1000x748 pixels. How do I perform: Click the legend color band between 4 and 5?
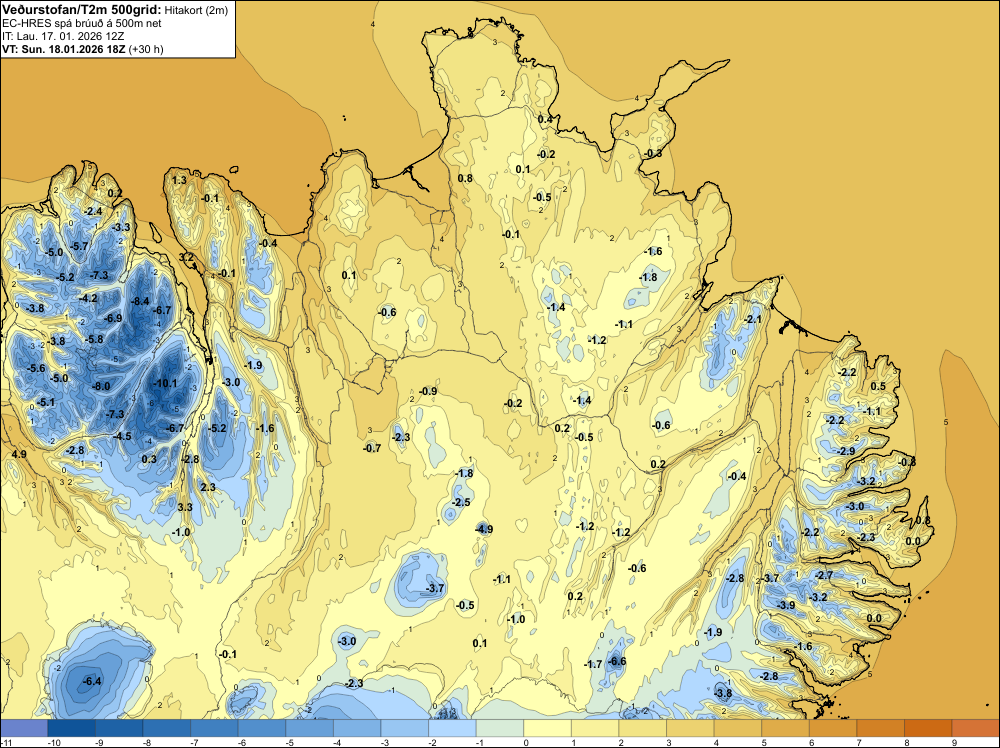tap(738, 728)
